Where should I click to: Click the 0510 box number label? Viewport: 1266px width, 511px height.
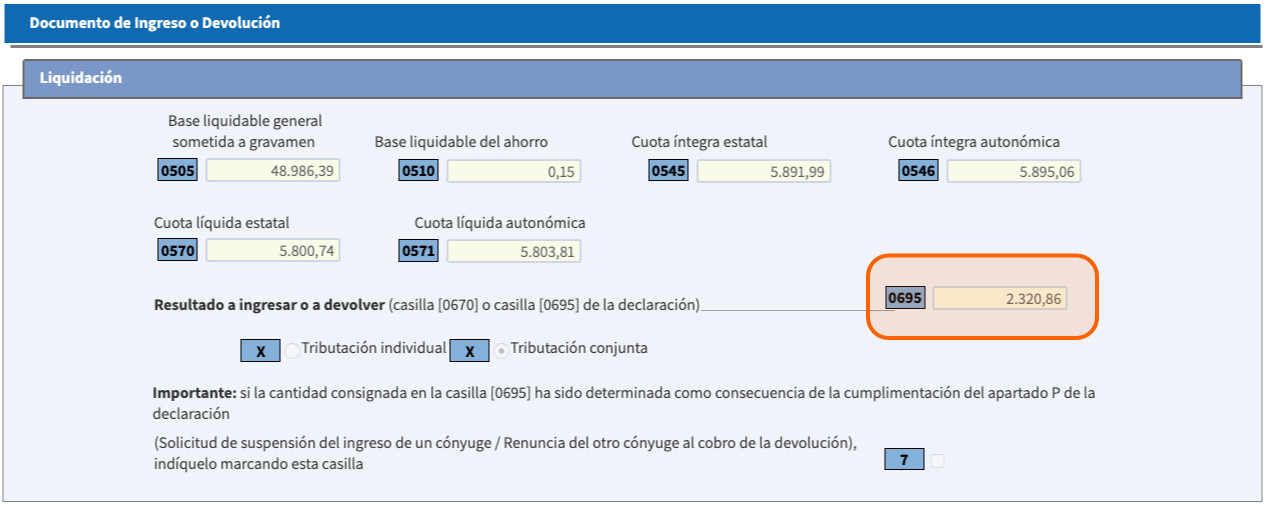tap(419, 171)
